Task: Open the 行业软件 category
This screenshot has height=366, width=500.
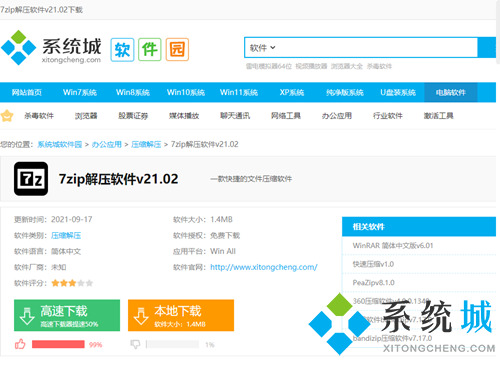Action: 388,116
